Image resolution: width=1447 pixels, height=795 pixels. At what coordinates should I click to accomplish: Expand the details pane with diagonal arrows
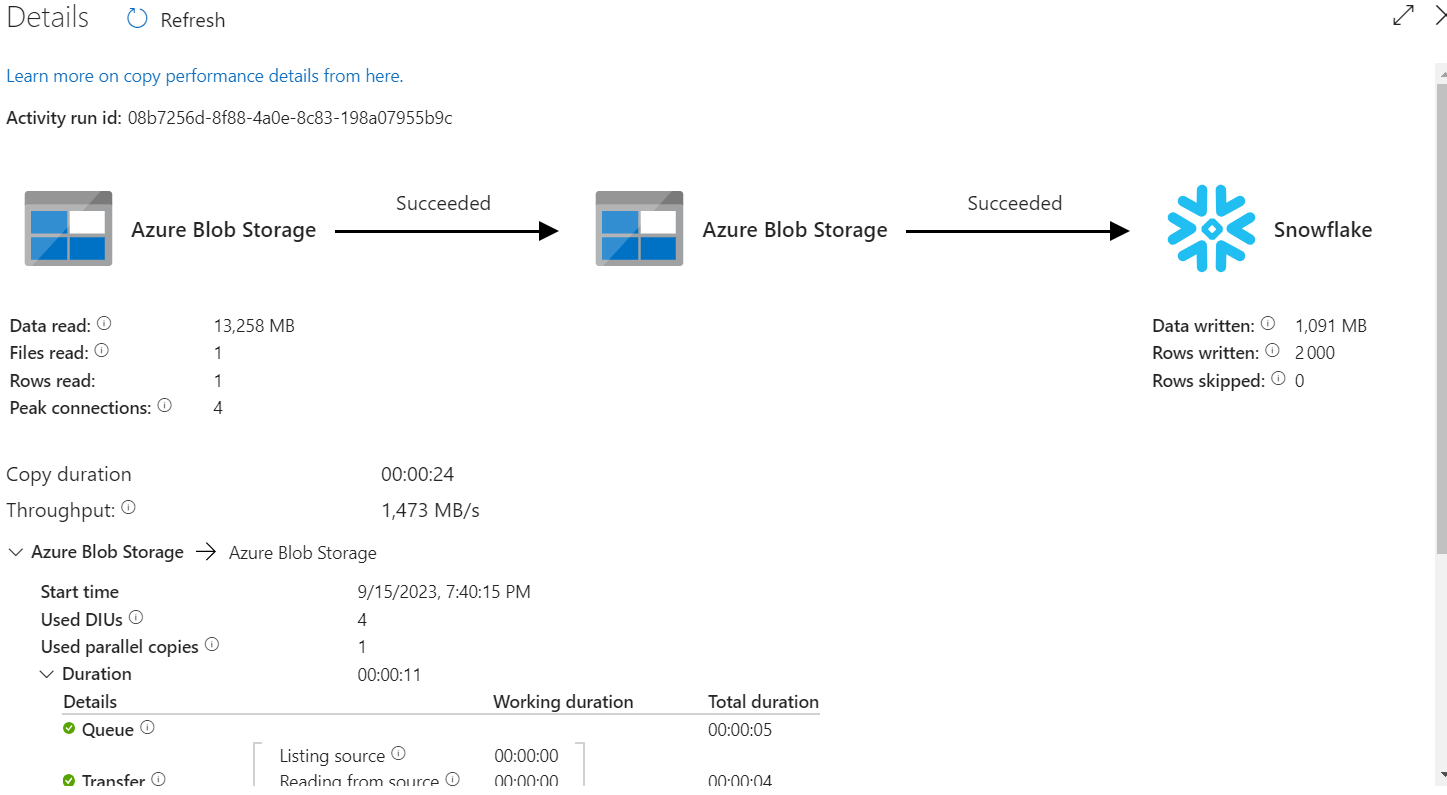tap(1404, 16)
